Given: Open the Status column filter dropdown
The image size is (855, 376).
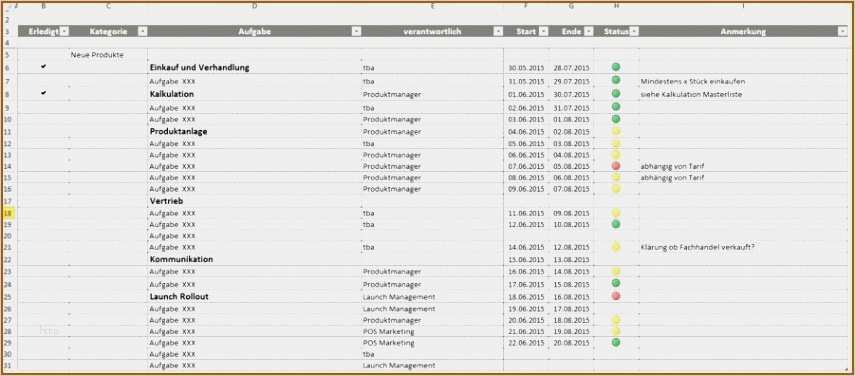Looking at the screenshot, I should (634, 32).
